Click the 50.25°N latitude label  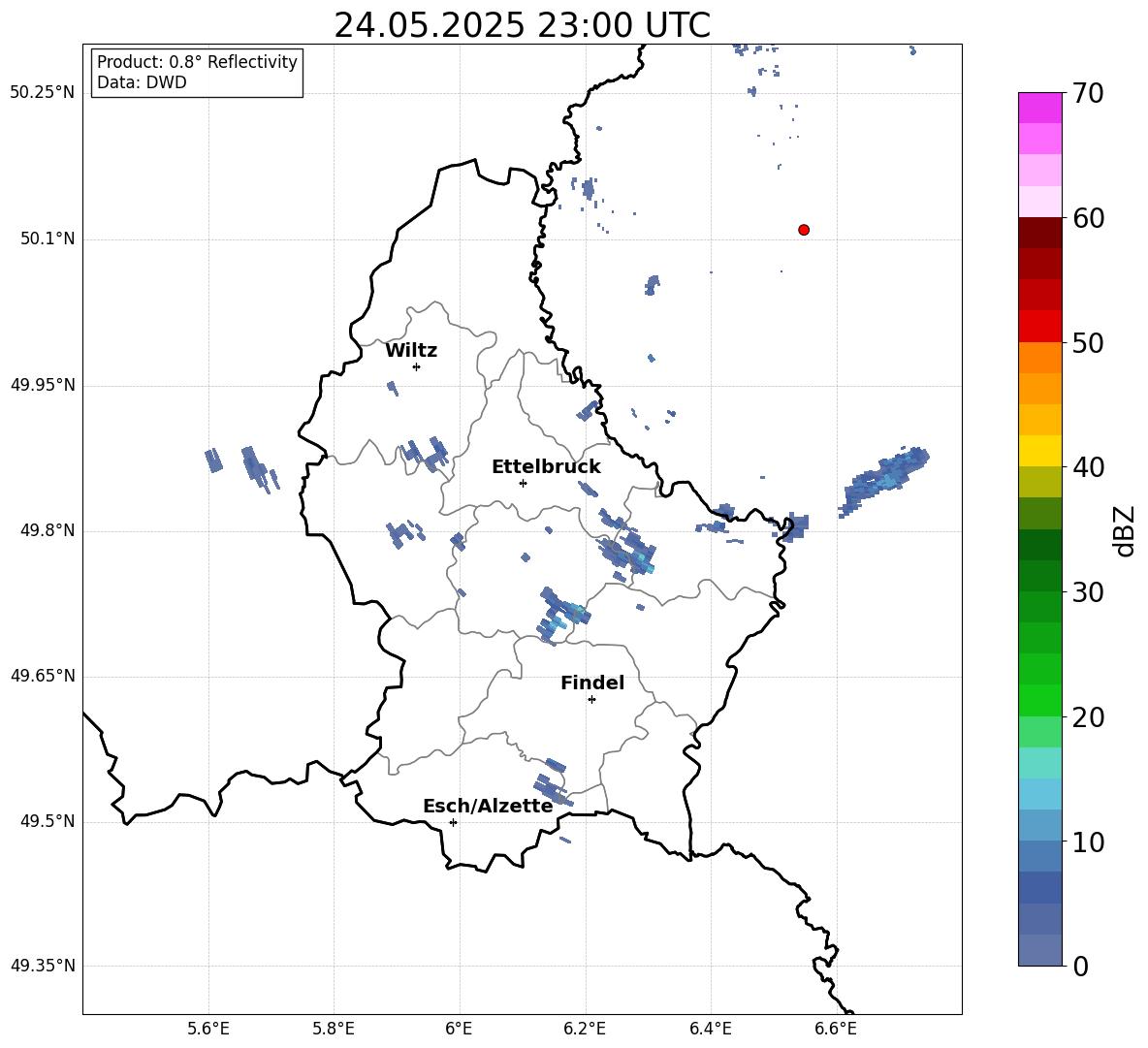(x=43, y=93)
